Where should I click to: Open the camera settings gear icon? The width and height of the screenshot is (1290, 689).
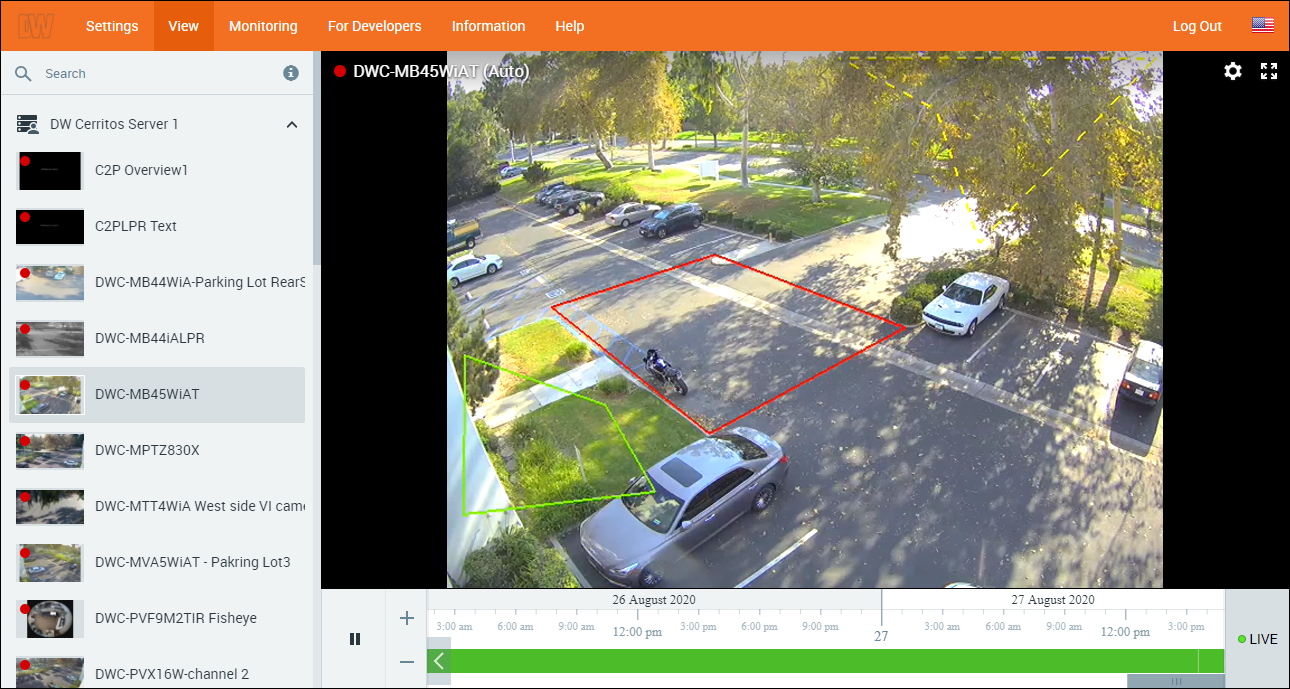coord(1233,71)
